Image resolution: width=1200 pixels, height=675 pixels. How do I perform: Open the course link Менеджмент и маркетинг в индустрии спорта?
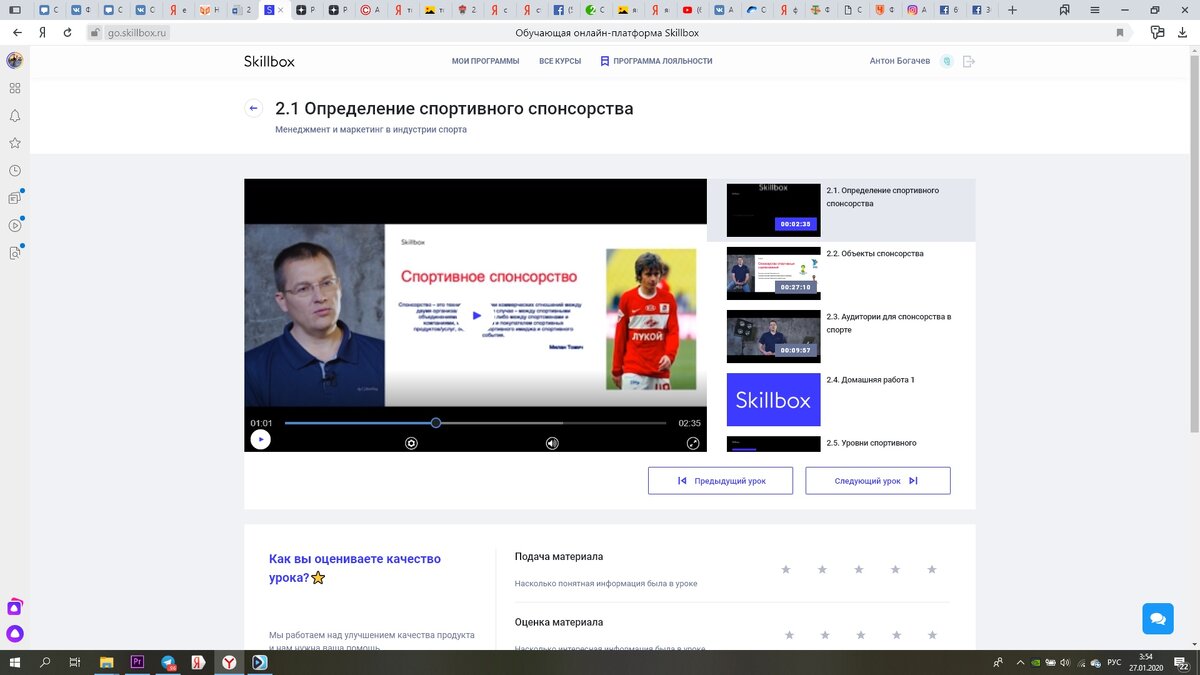[x=371, y=129]
